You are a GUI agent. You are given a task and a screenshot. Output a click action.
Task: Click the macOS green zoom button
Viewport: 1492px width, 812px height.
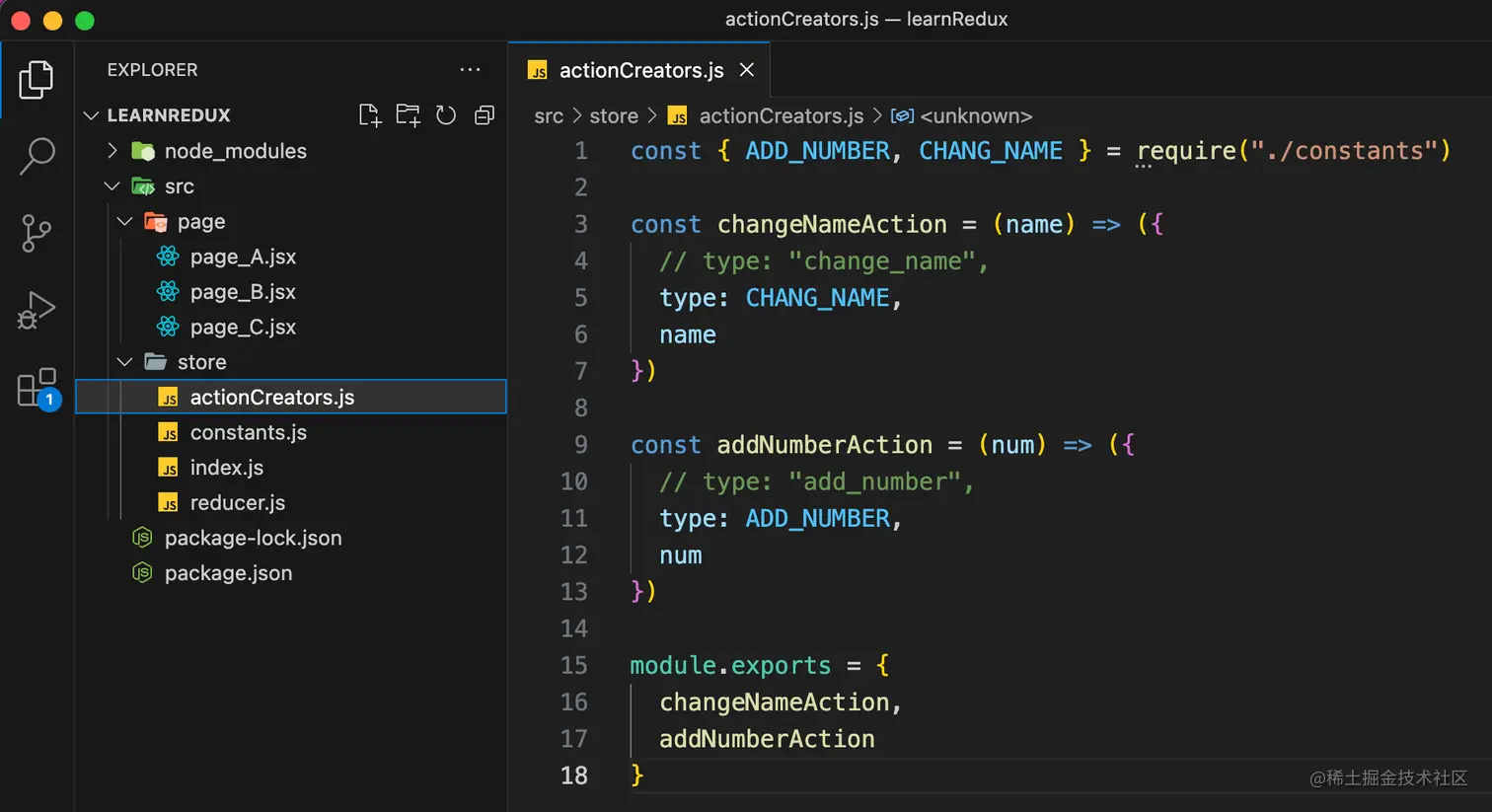85,20
